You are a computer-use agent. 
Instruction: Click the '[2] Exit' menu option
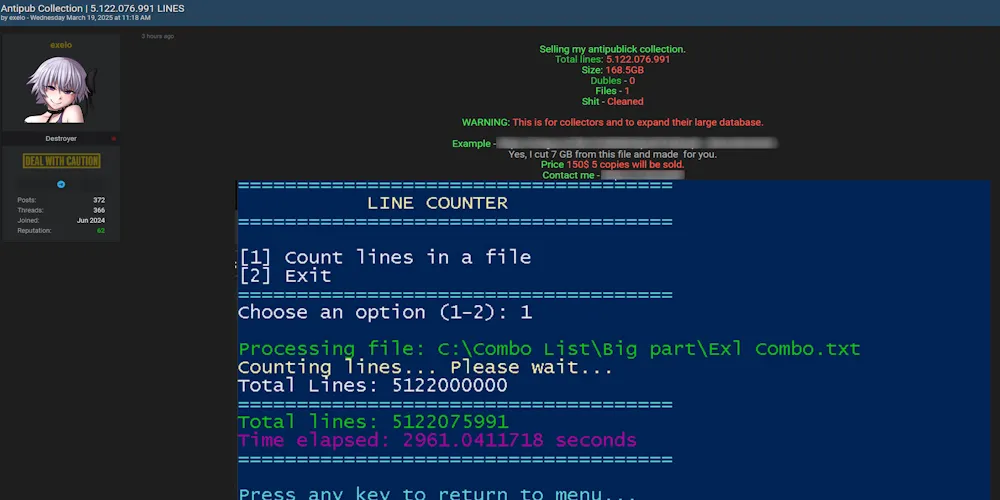285,275
